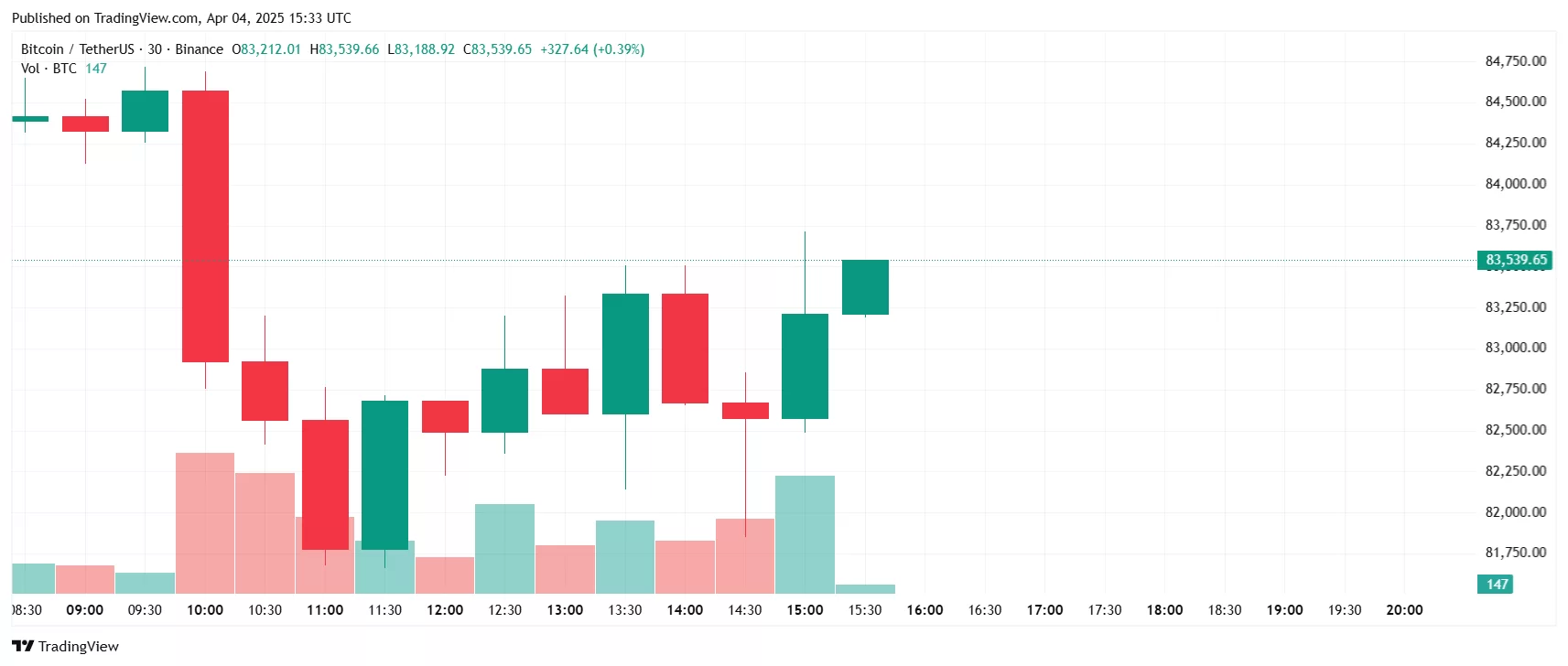Click the green volume bar at 12:30
This screenshot has width=1568, height=666.
click(504, 549)
